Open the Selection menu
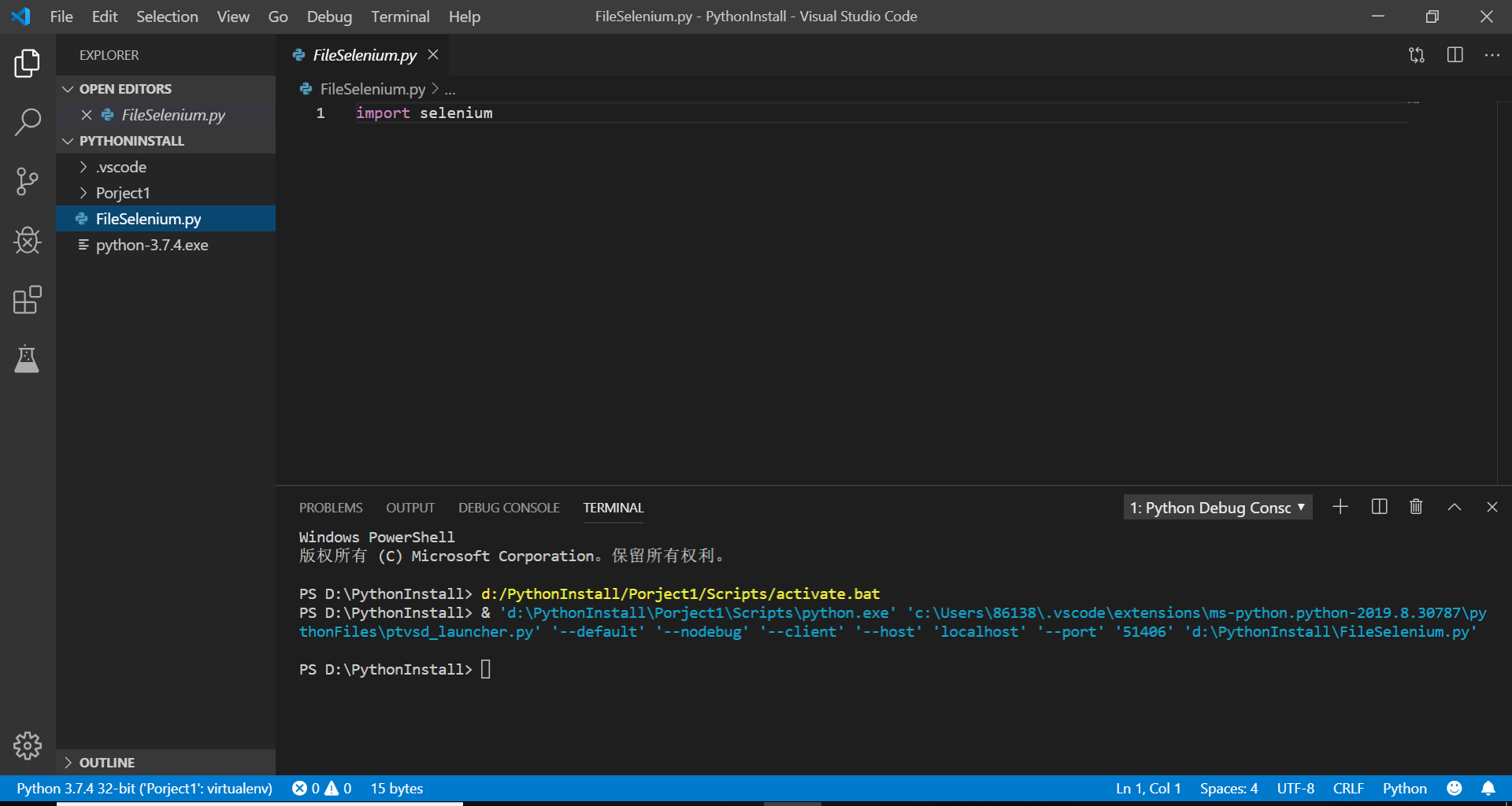Image resolution: width=1512 pixels, height=806 pixels. click(167, 17)
